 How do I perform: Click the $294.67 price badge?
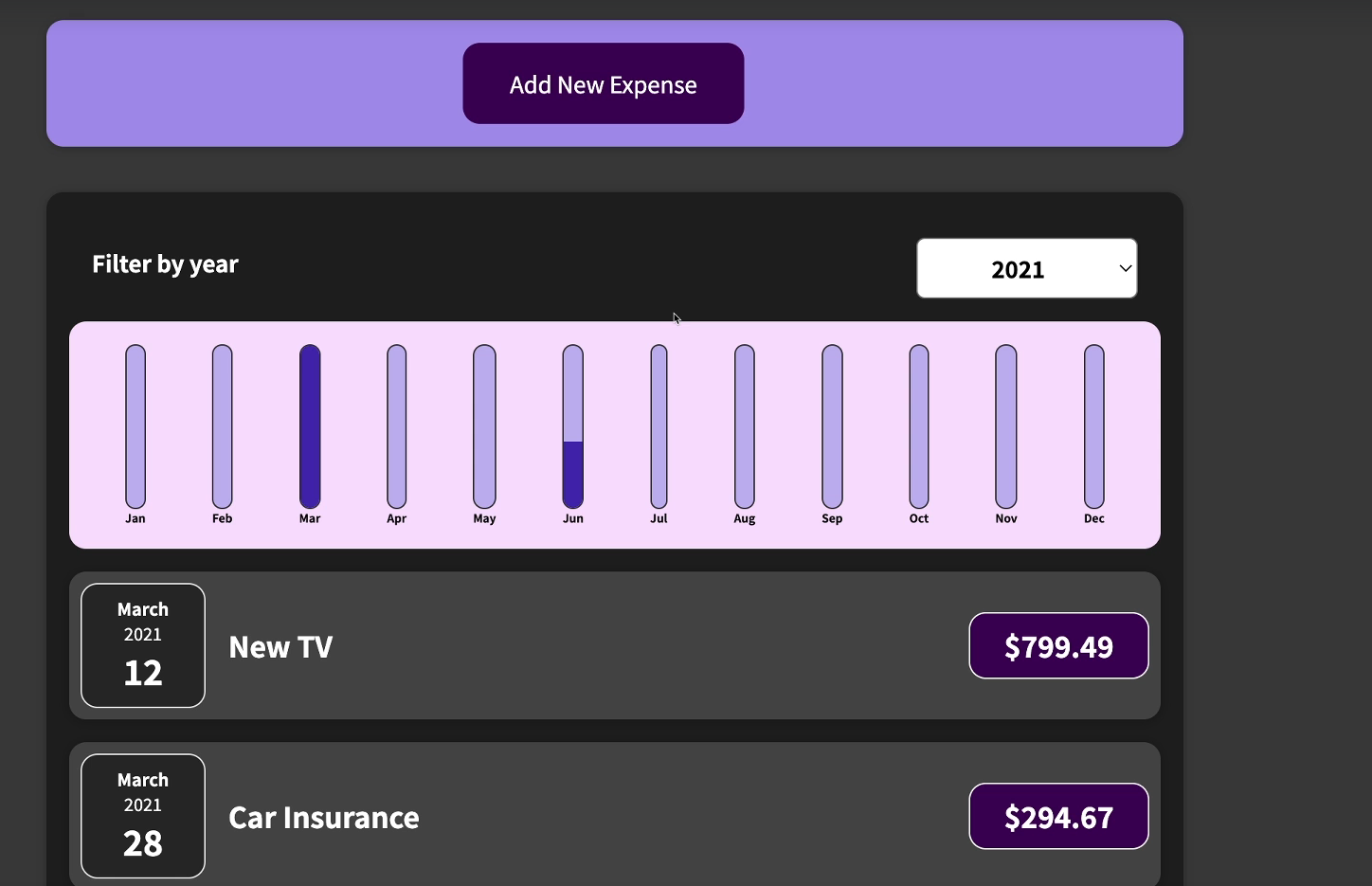click(x=1058, y=816)
